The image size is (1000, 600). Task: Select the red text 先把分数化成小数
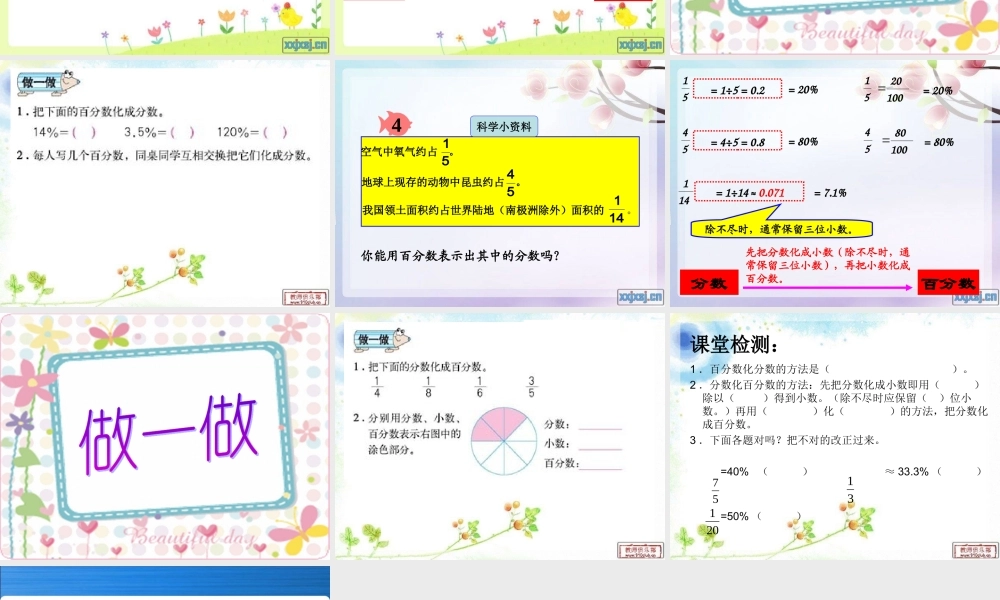pyautogui.click(x=828, y=265)
